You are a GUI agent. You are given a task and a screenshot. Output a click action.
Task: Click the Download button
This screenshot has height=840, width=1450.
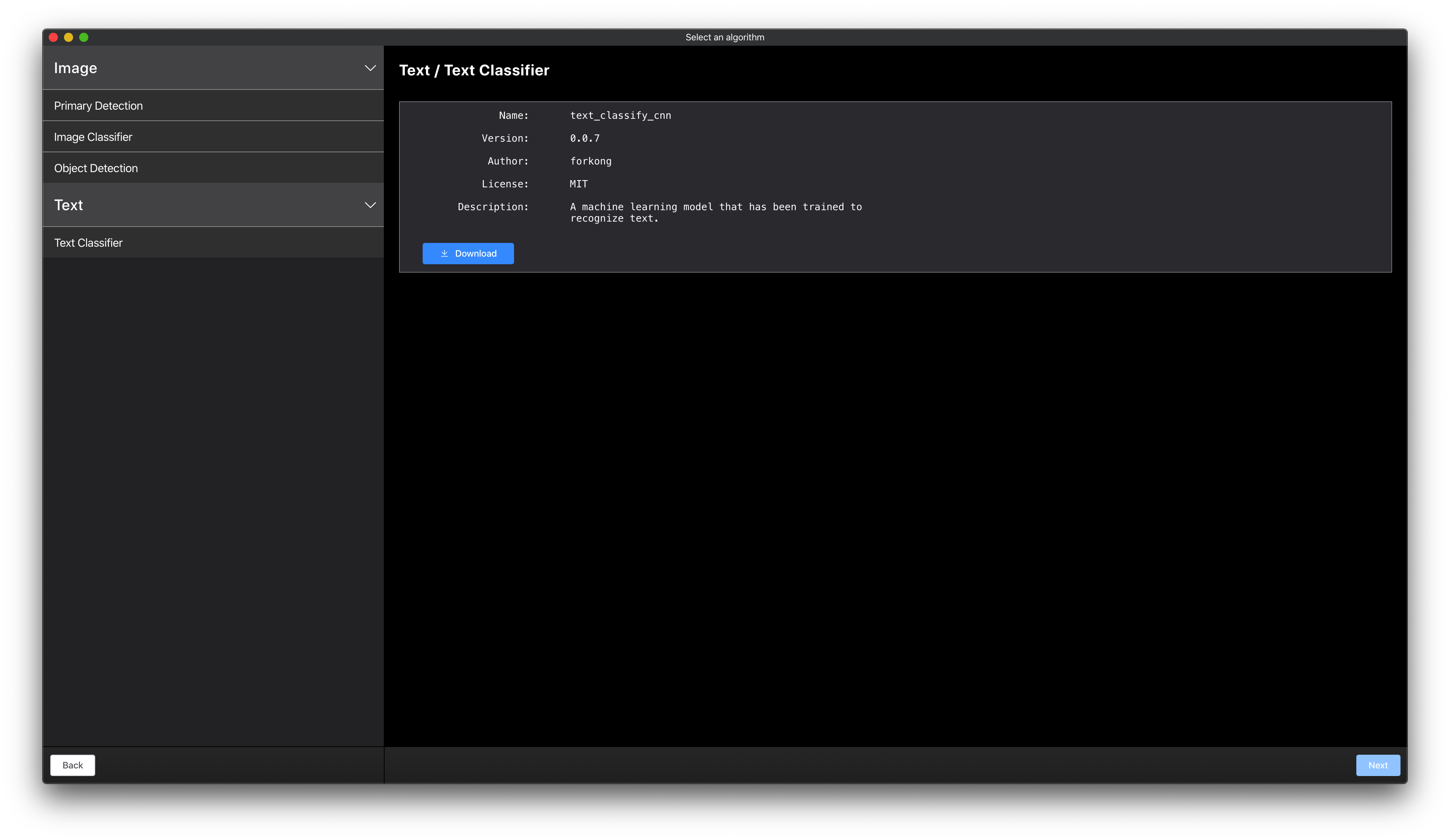[x=468, y=253]
